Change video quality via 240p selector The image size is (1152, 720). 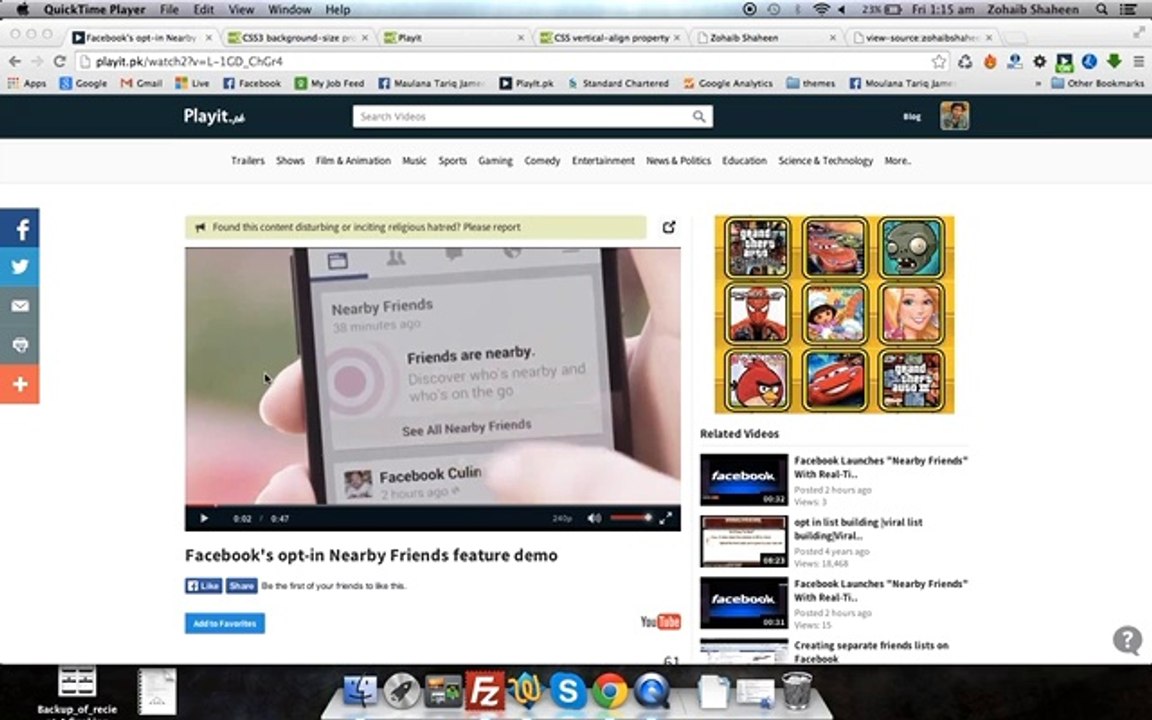point(562,518)
